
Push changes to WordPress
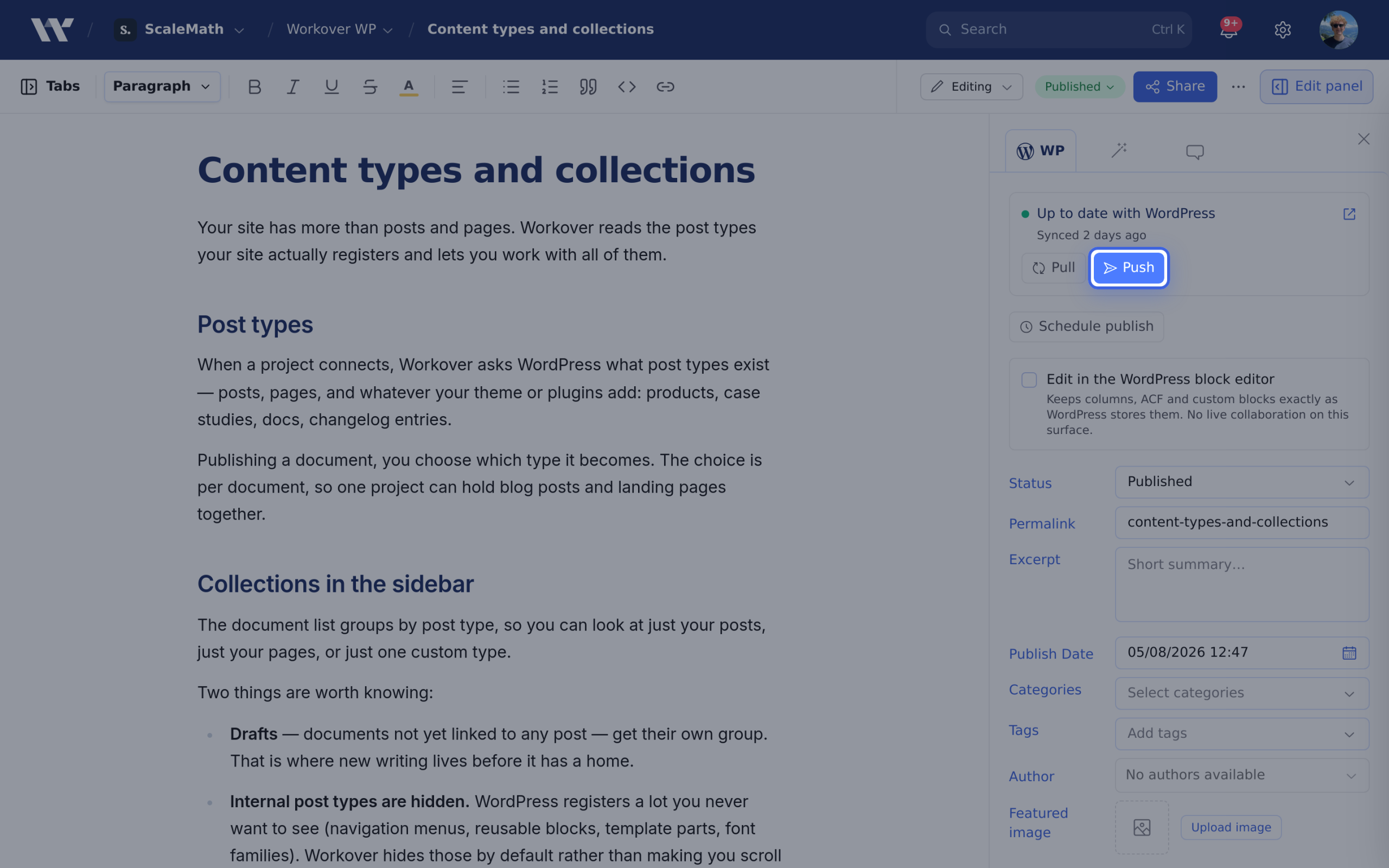click(1129, 268)
